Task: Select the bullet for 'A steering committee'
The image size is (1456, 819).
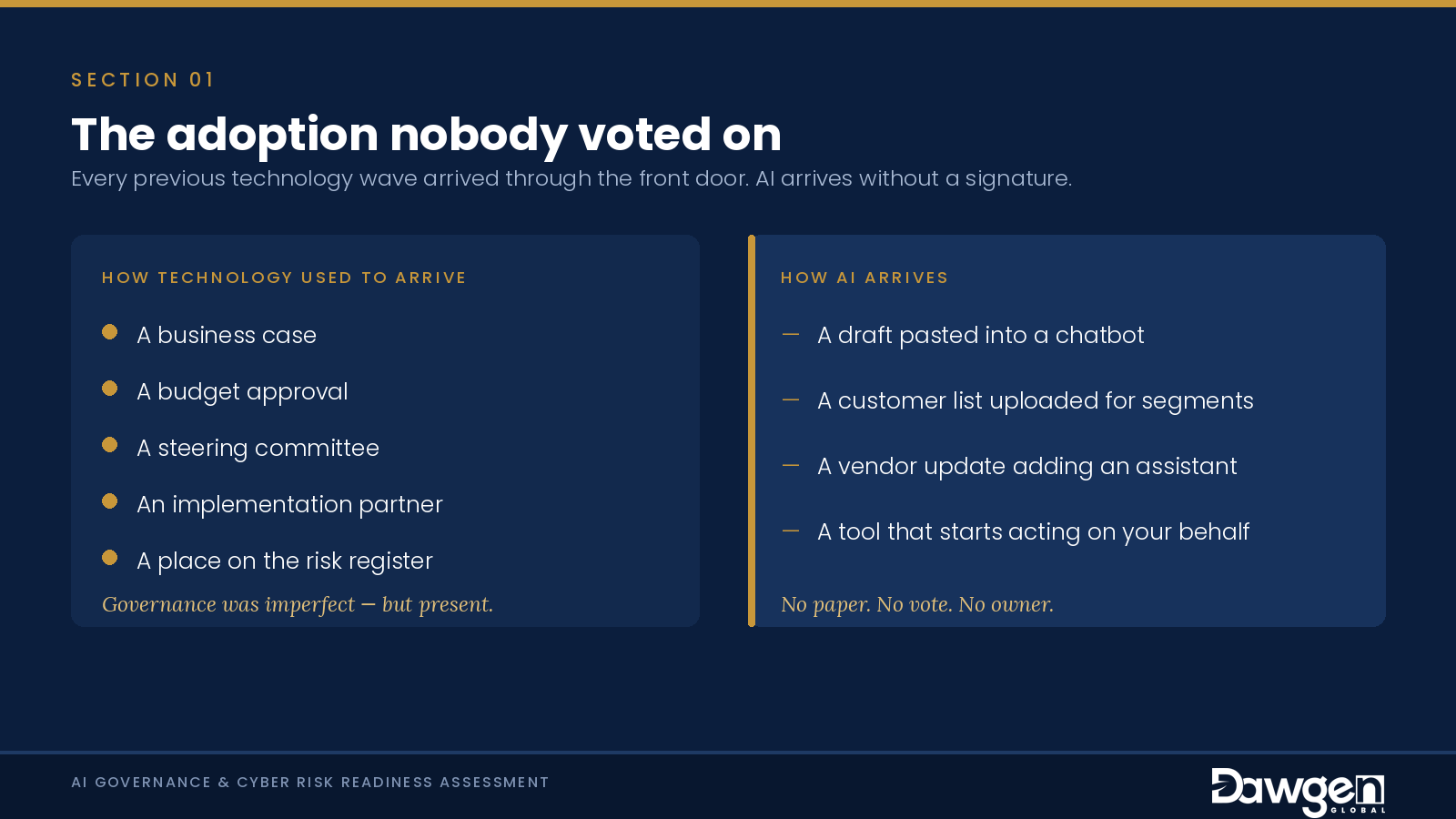Action: coord(110,445)
